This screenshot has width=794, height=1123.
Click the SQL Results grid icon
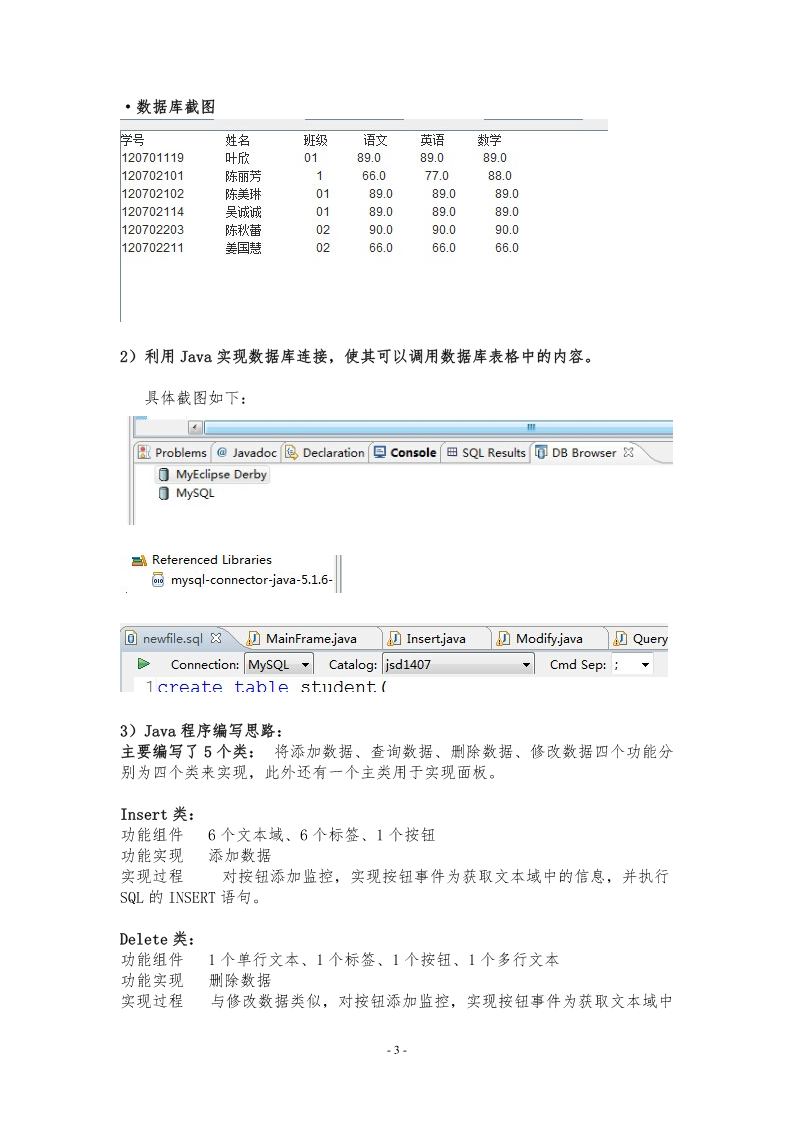(452, 452)
